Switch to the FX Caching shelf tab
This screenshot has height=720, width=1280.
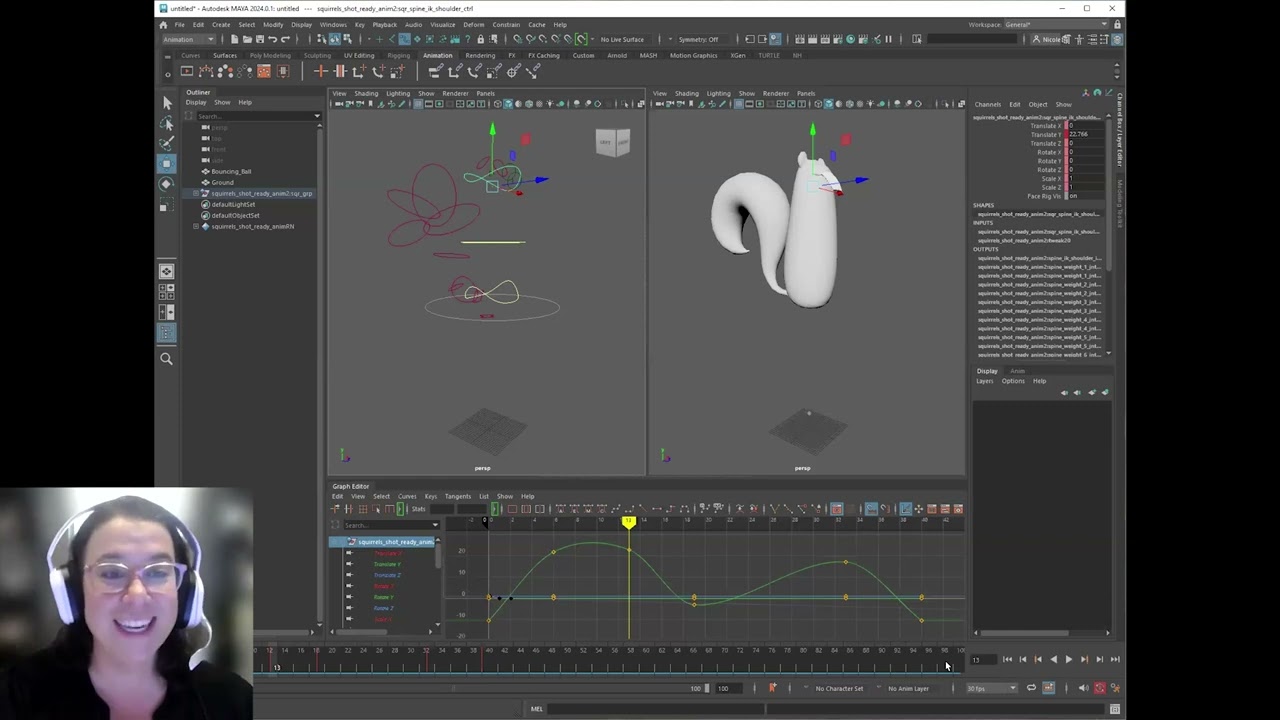[x=543, y=55]
